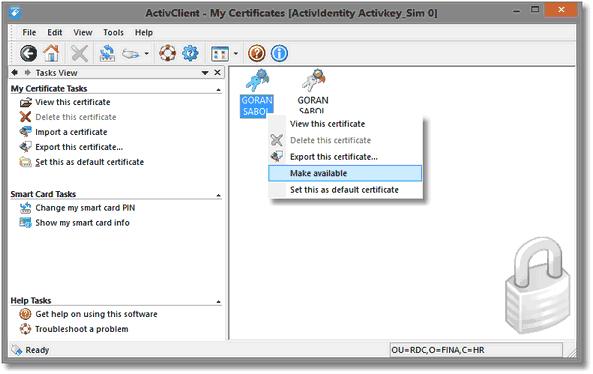Viewport: 593px width, 374px height.
Task: Go to Home via house icon
Action: coord(51,53)
